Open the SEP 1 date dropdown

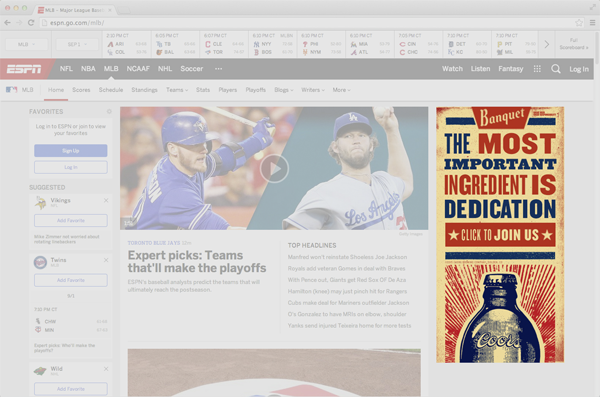[77, 44]
